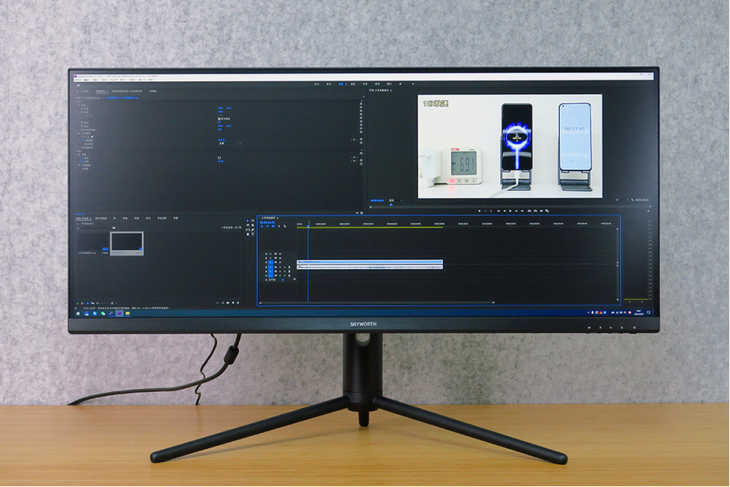The image size is (730, 487).
Task: Click the Project panel tab
Action: click(x=83, y=217)
